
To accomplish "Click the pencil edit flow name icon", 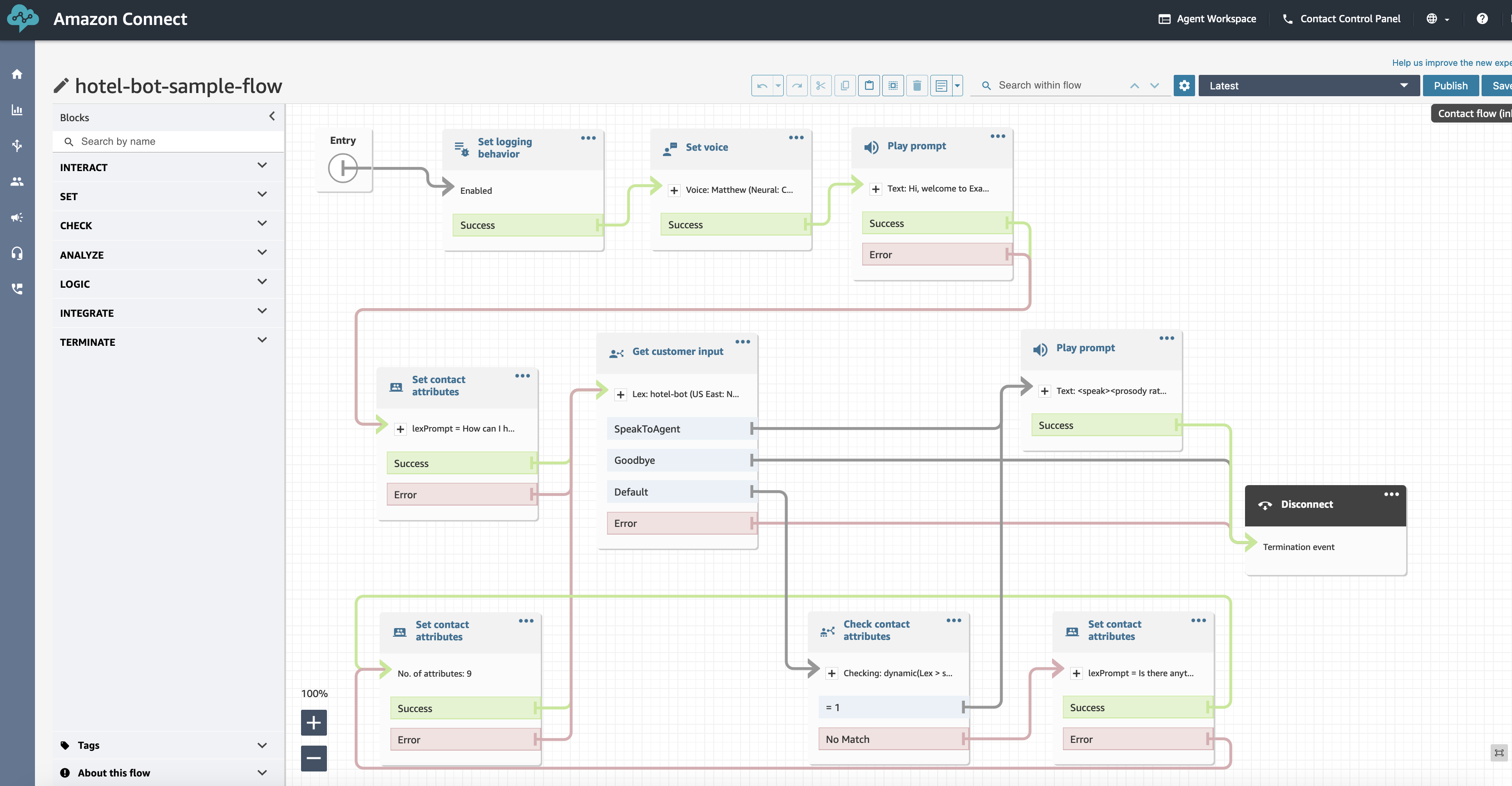I will tap(61, 86).
